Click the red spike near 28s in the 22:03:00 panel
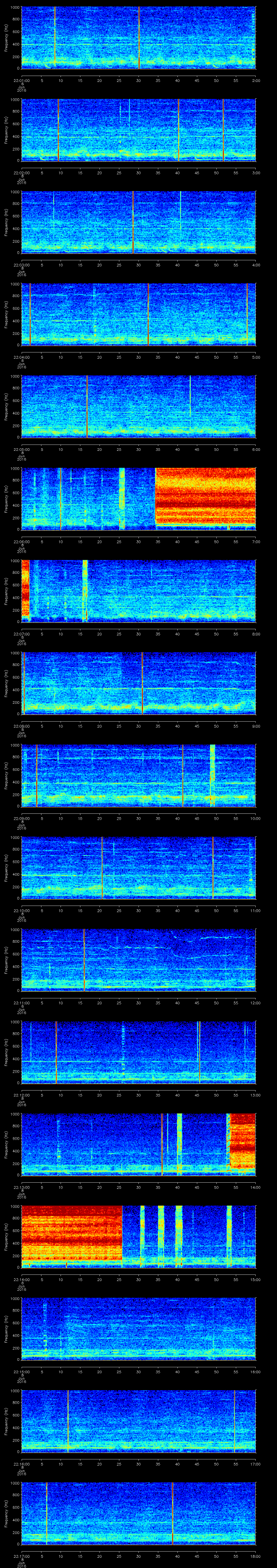 133,222
